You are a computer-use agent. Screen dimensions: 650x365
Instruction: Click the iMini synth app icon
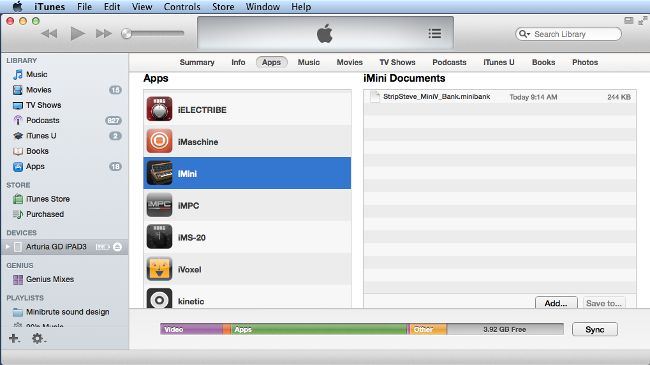[159, 173]
